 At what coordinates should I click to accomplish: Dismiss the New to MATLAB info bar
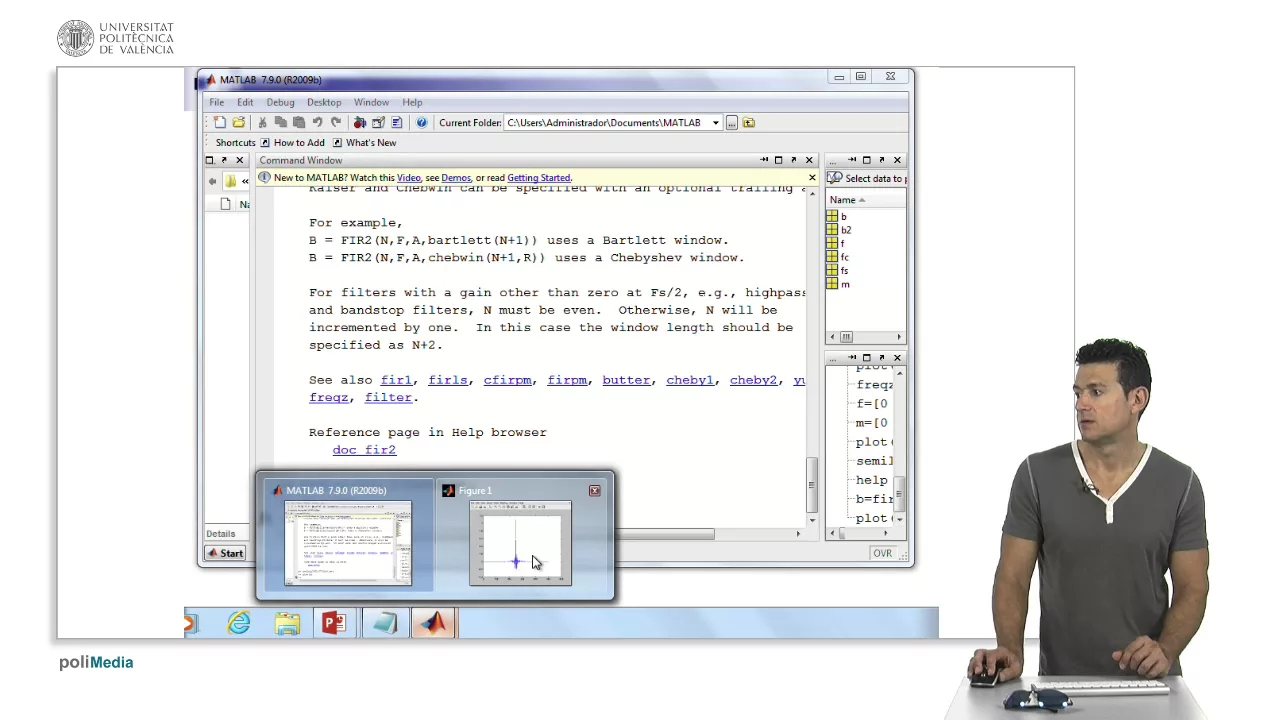coord(812,177)
